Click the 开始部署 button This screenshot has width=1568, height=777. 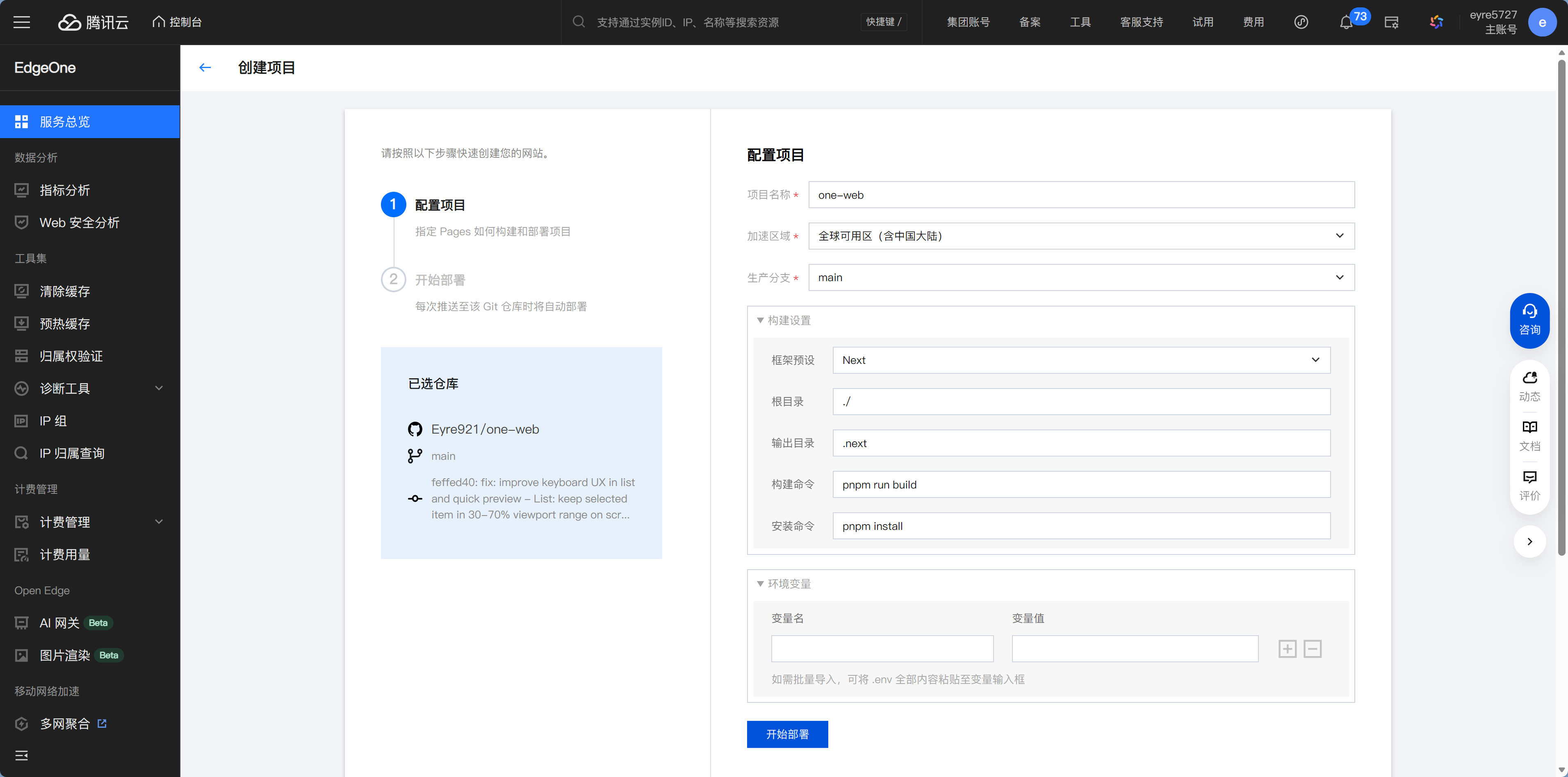click(x=786, y=734)
